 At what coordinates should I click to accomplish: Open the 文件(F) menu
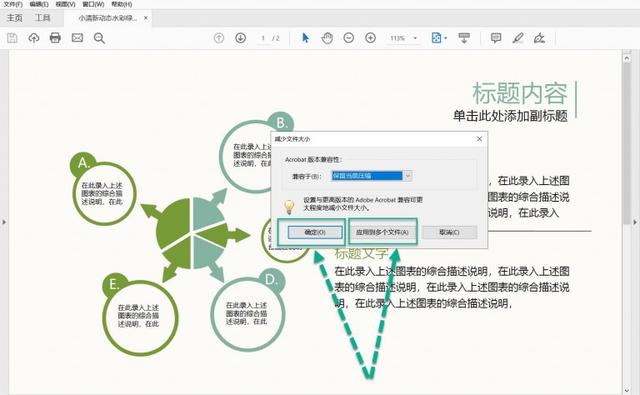tap(13, 4)
